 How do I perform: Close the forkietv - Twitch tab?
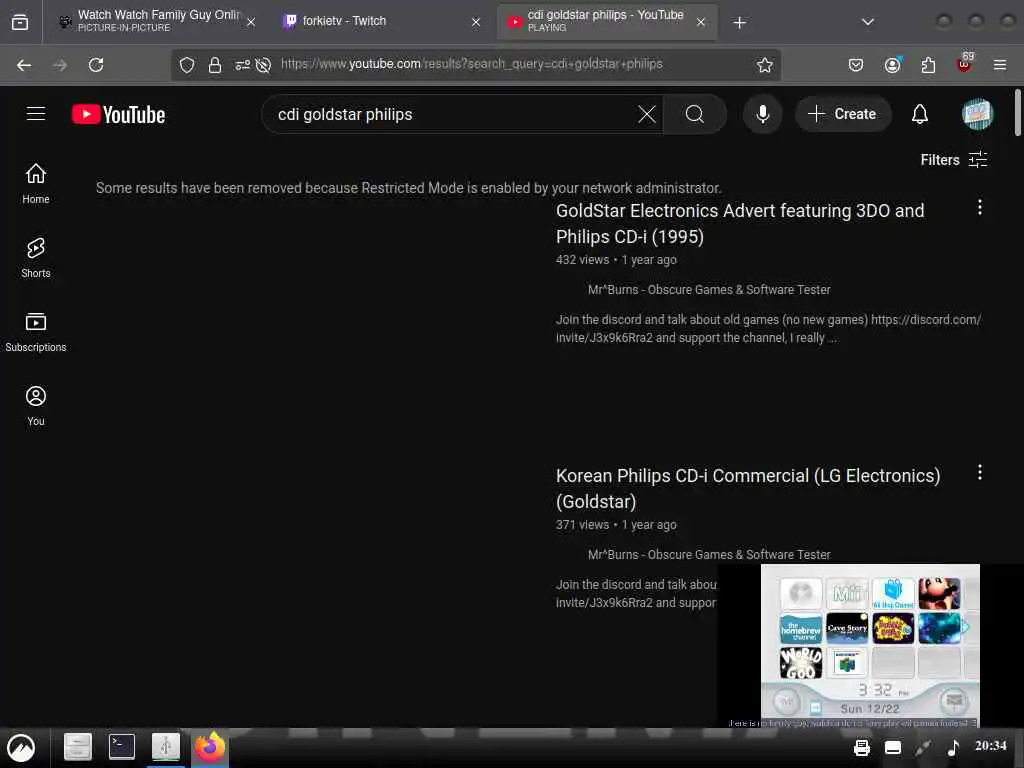[476, 22]
